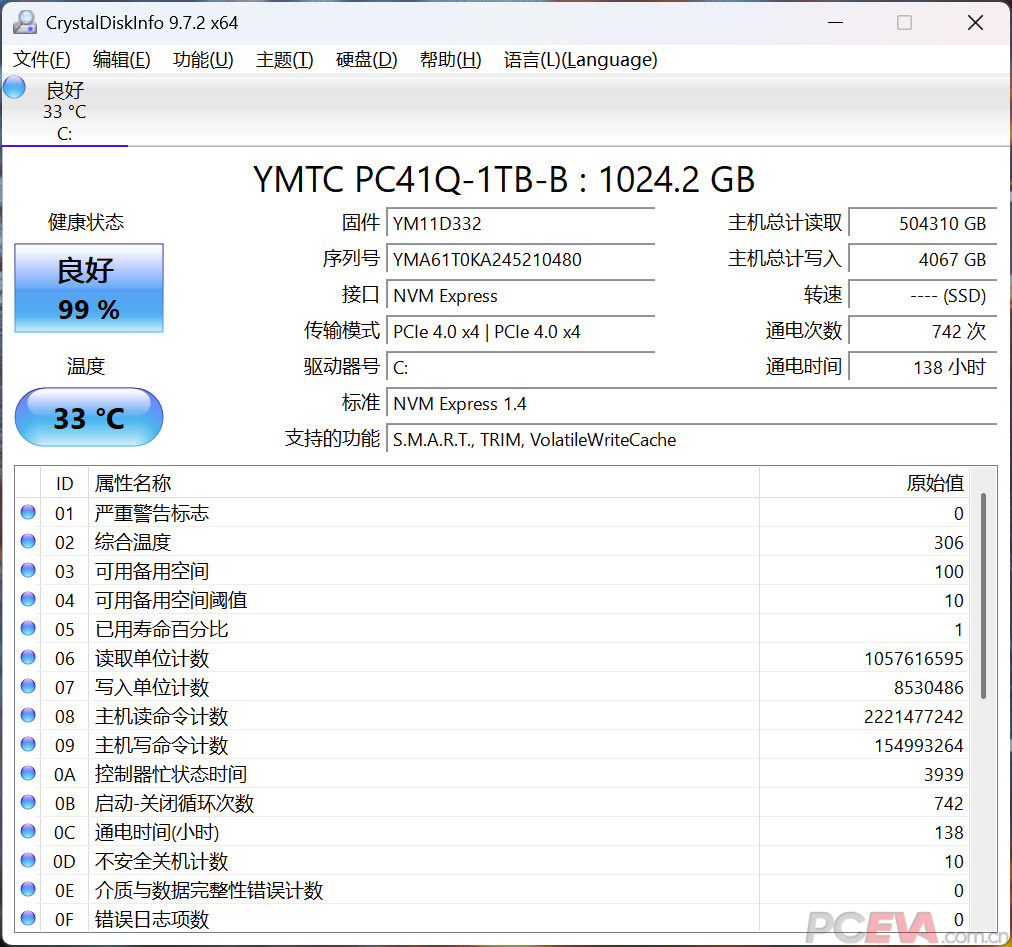Click the 良好 99% health status button

(89, 288)
